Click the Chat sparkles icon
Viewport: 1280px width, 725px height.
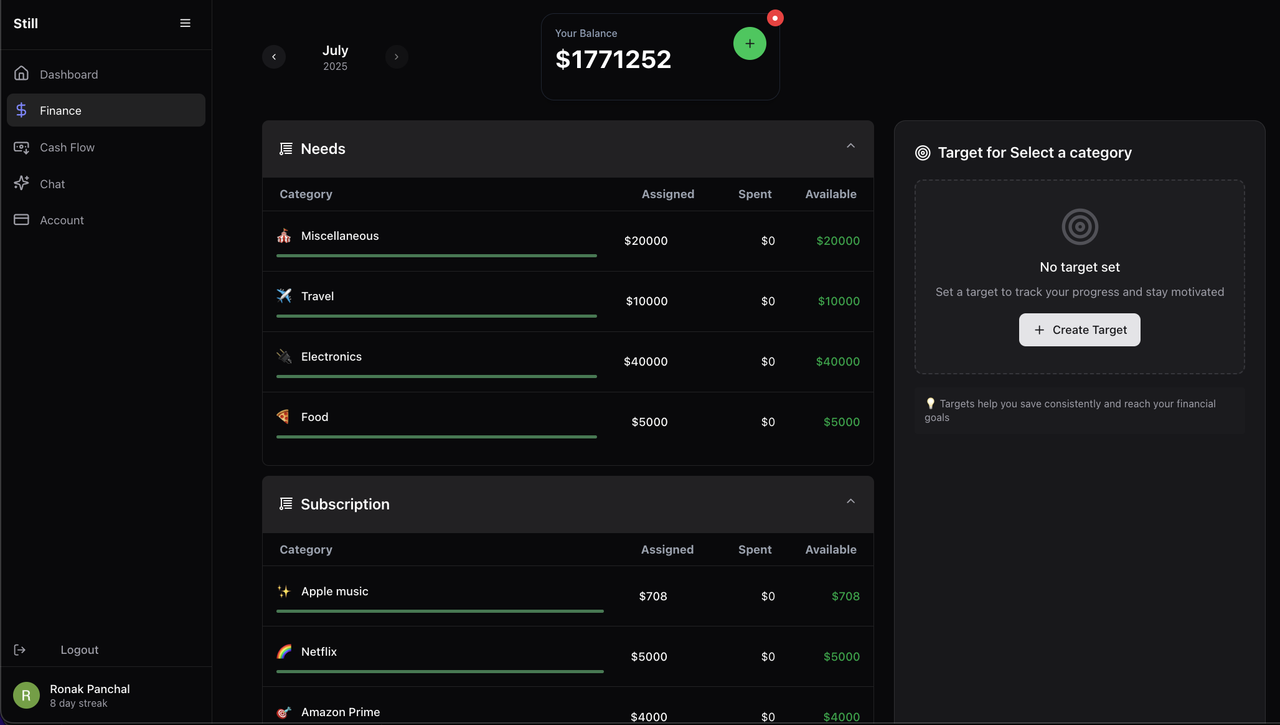pos(21,183)
